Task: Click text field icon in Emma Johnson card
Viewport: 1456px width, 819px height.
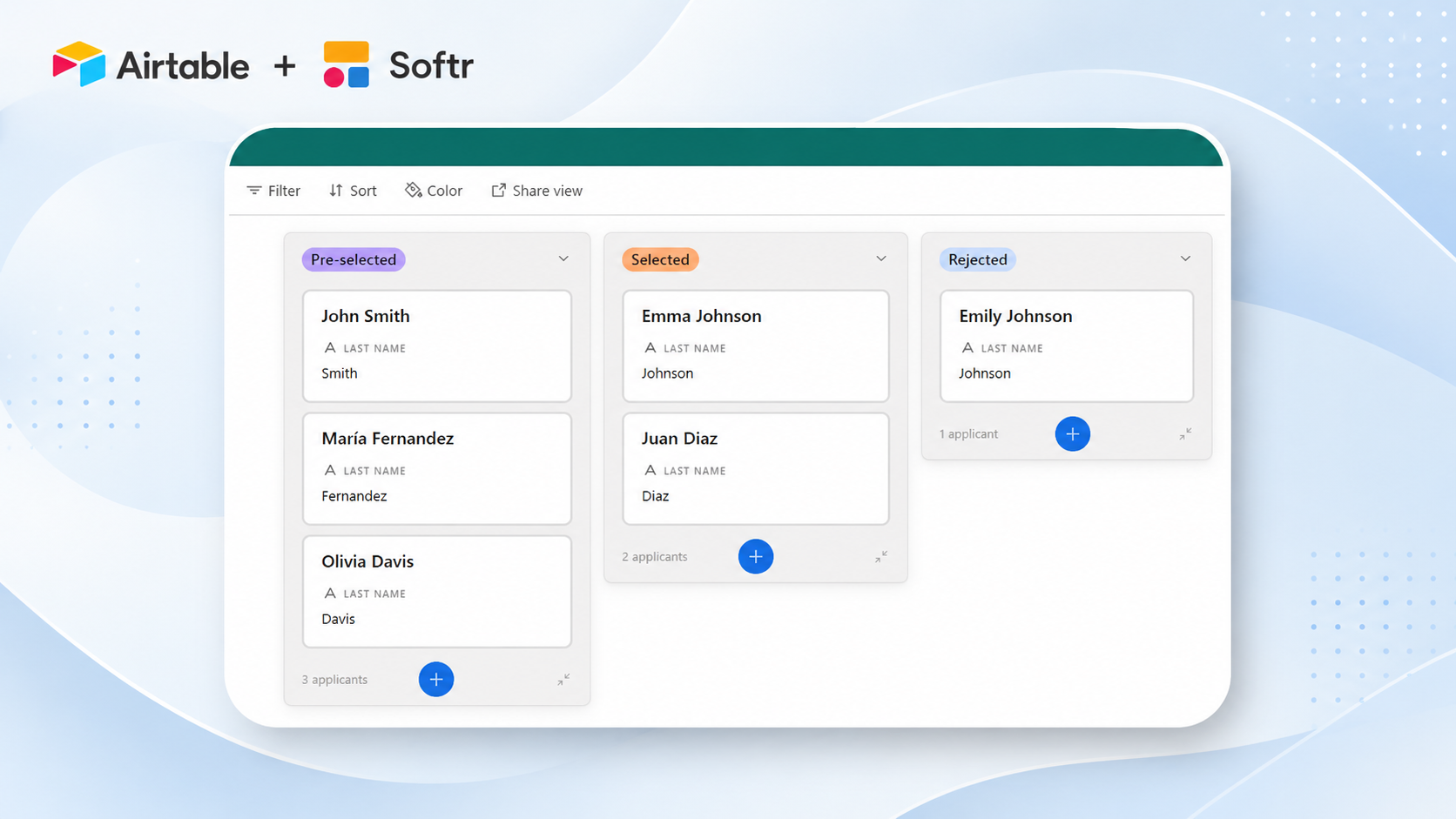Action: [650, 347]
